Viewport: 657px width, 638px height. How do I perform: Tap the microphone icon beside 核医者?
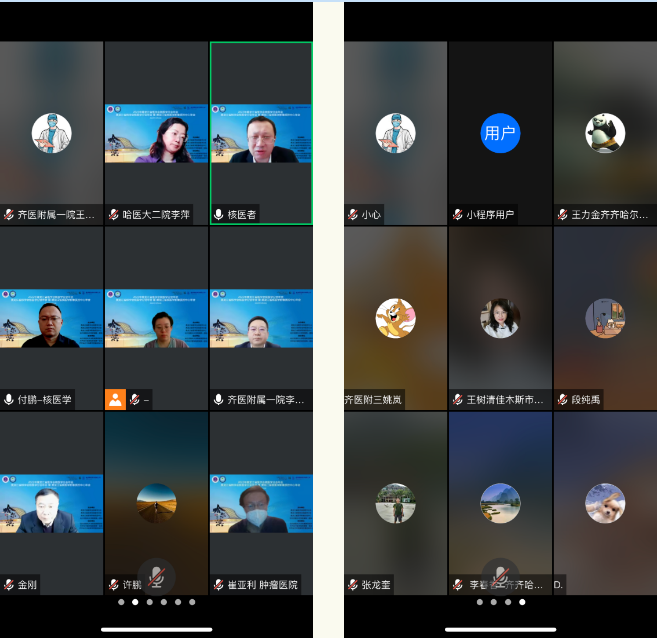click(219, 215)
